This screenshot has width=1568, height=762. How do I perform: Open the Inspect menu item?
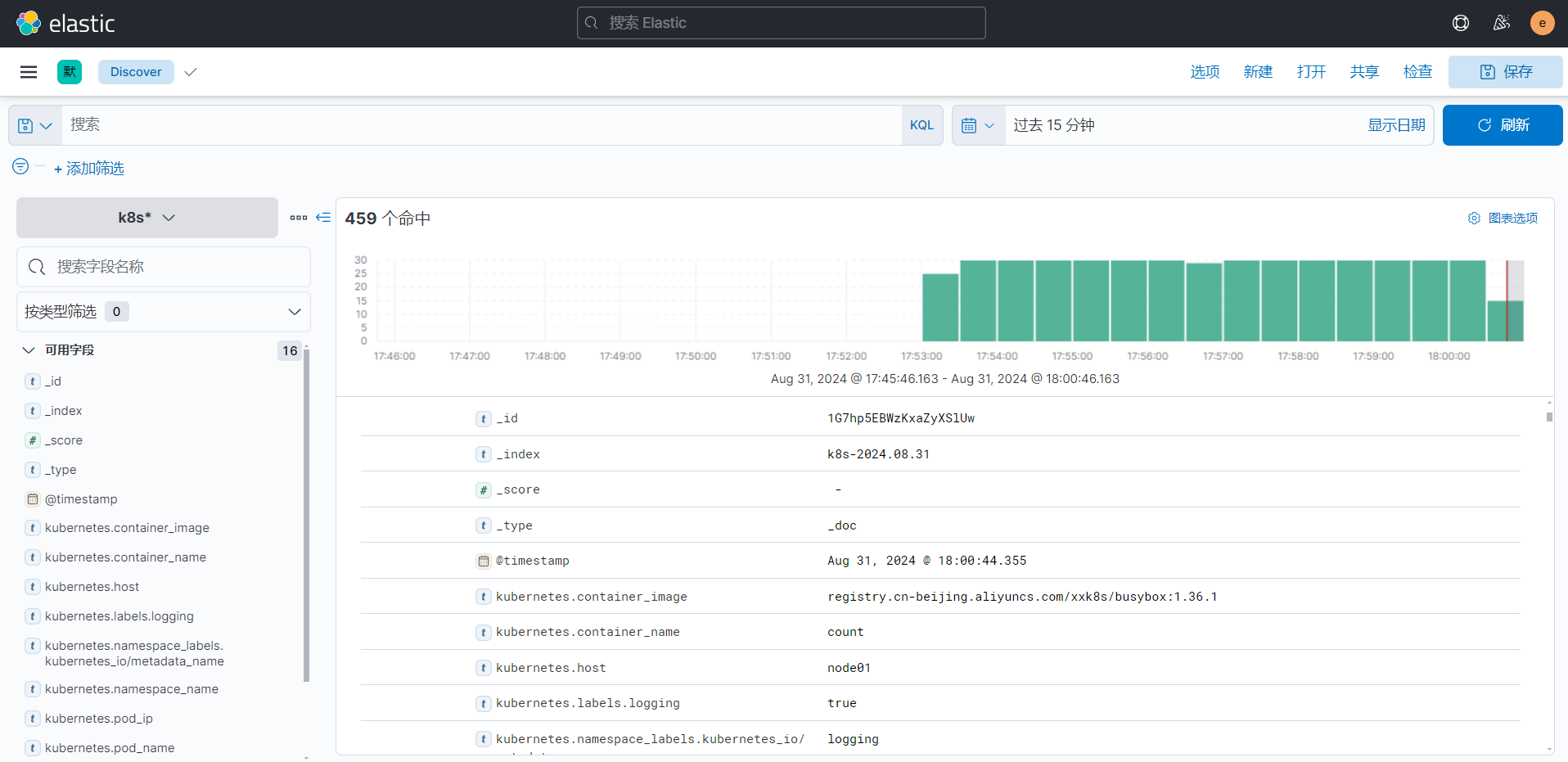[x=1417, y=72]
